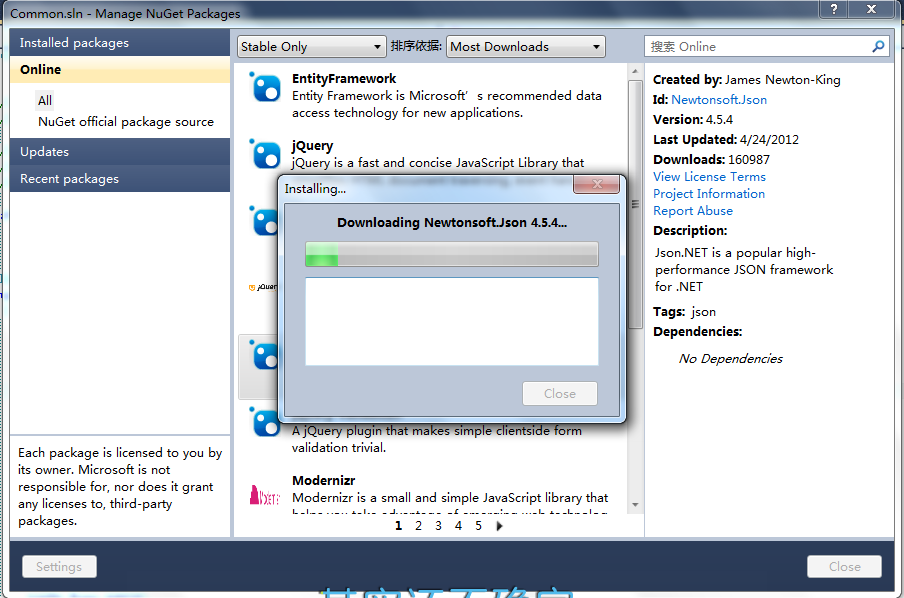The height and width of the screenshot is (598, 904).
Task: Click the install log text area
Action: pos(451,321)
